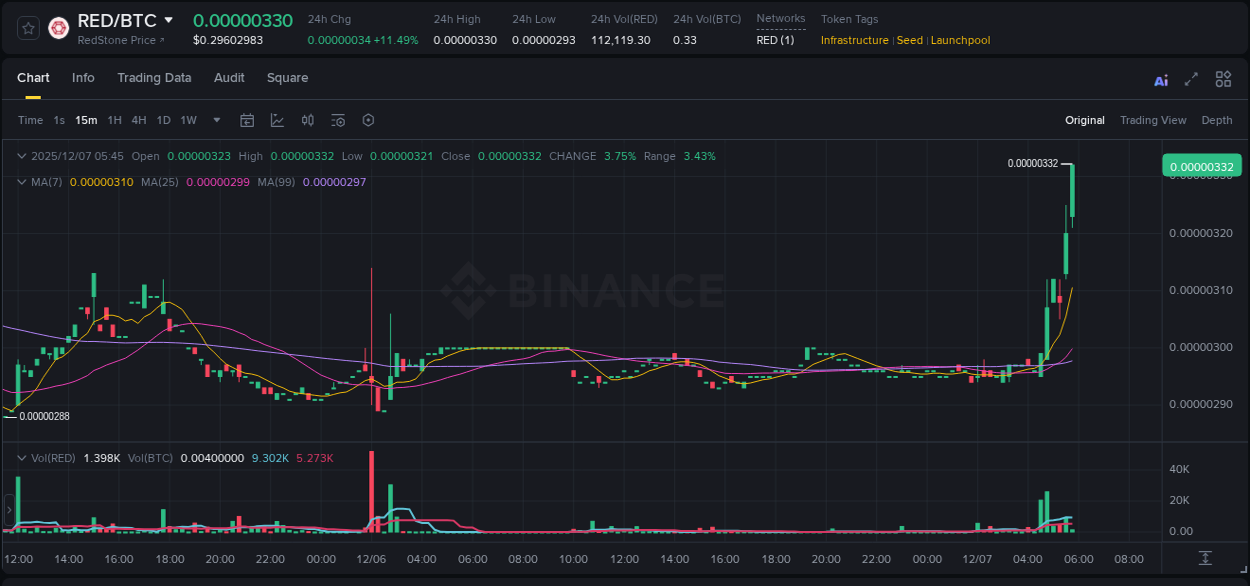The image size is (1250, 586).
Task: Switch to the Trading Data tab
Action: point(154,78)
